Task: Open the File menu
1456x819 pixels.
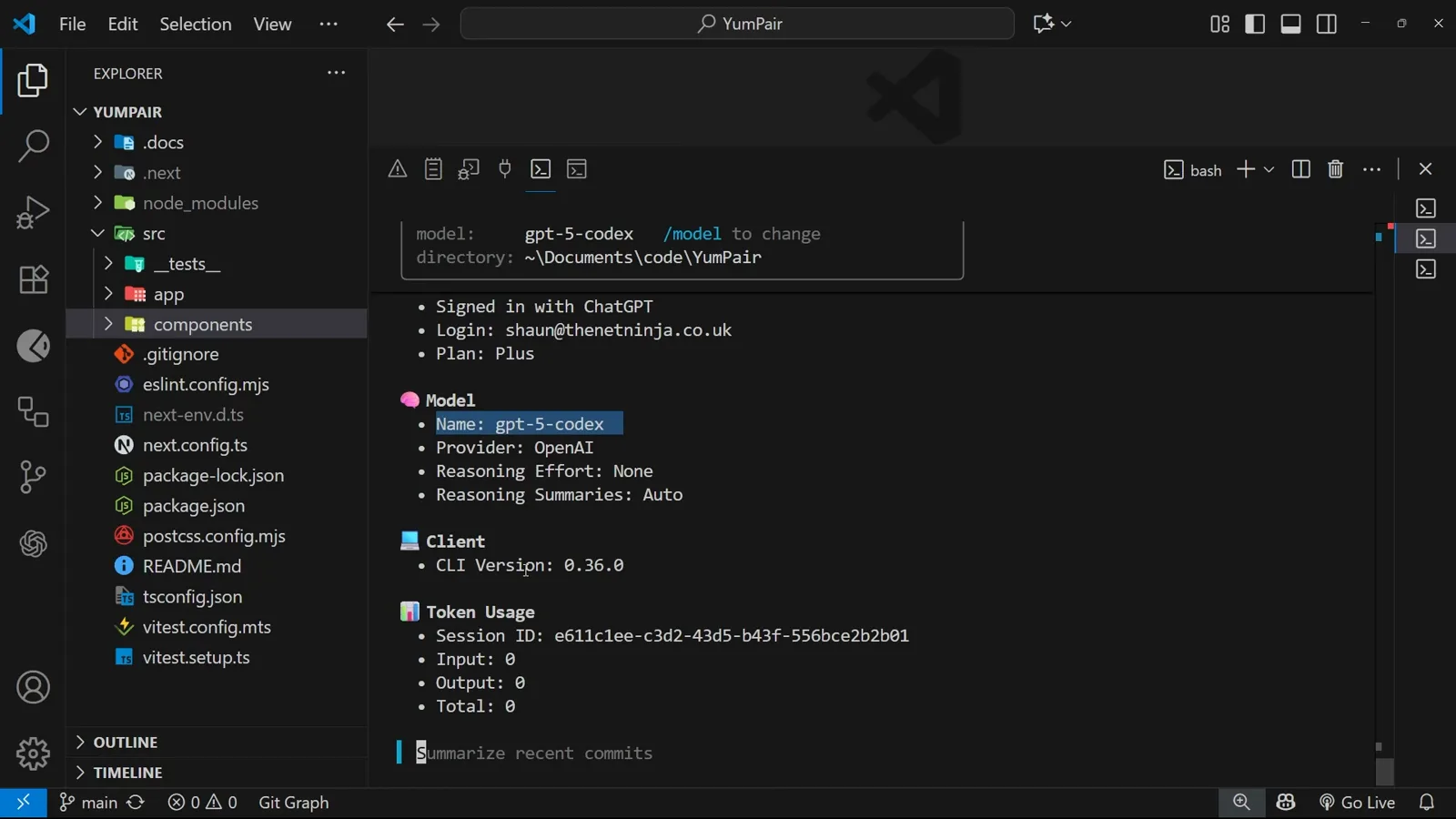Action: (x=73, y=24)
